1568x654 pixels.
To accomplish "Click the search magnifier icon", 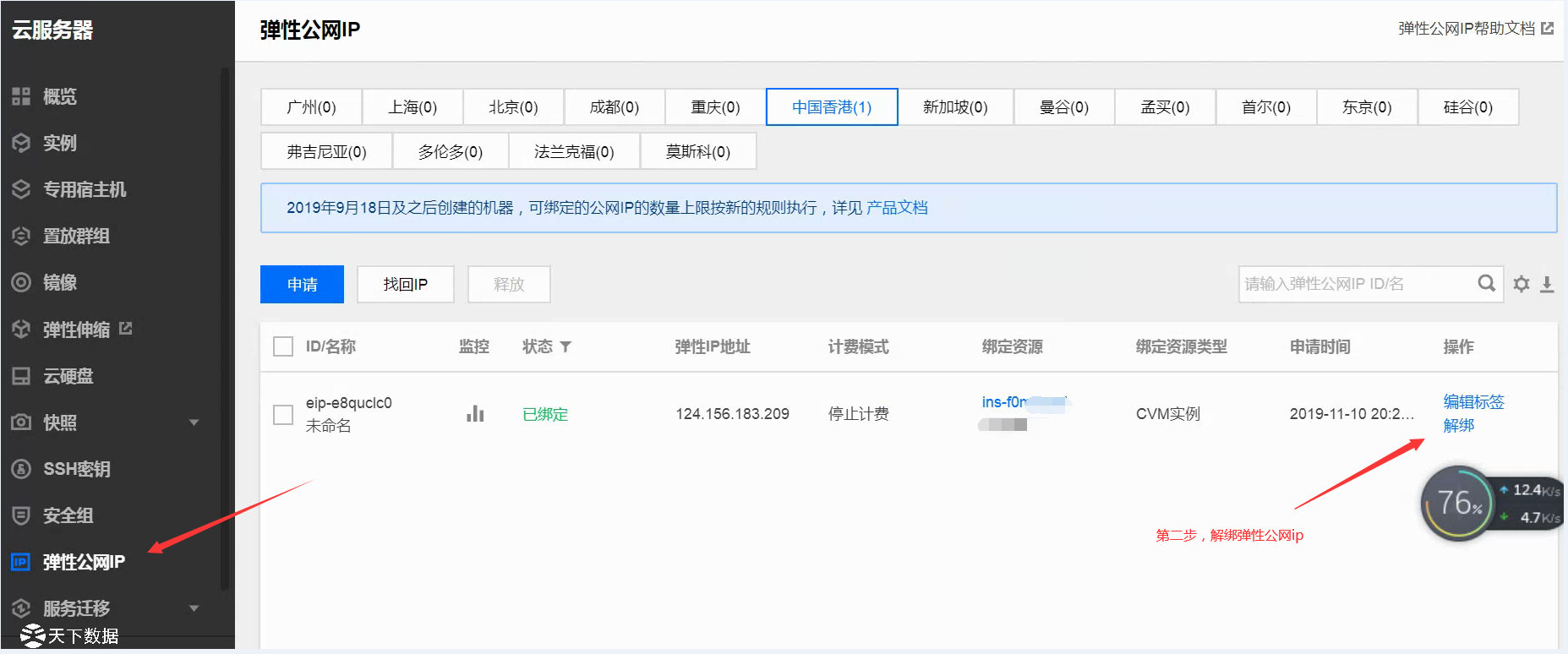I will (1486, 284).
